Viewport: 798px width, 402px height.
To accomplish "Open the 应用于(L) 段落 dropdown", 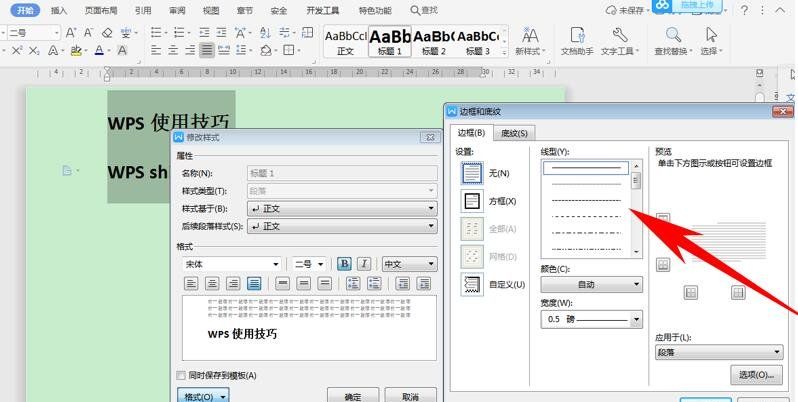I will (x=719, y=352).
